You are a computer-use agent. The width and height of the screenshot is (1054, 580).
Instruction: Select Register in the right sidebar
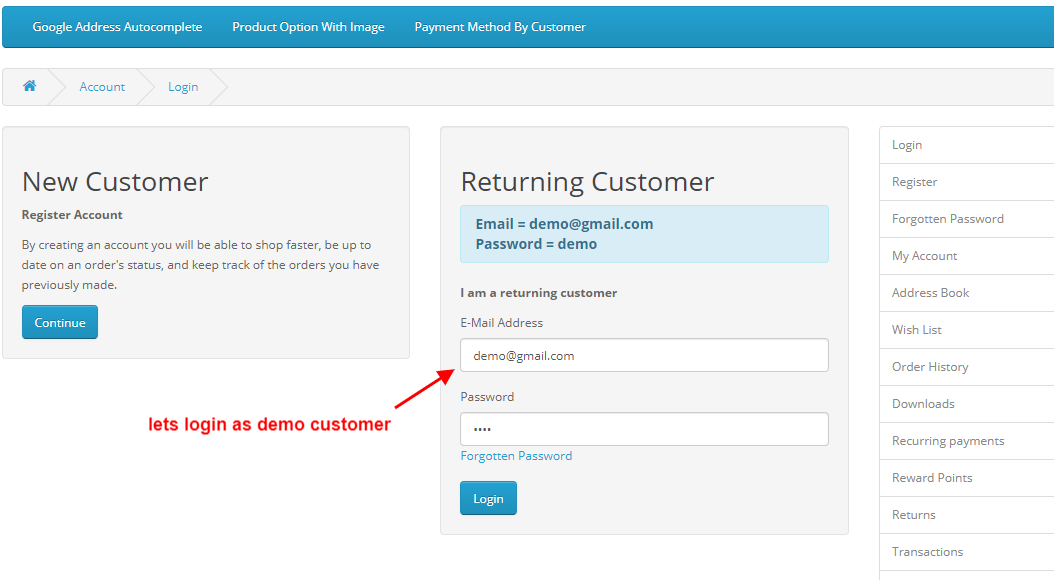click(x=914, y=181)
